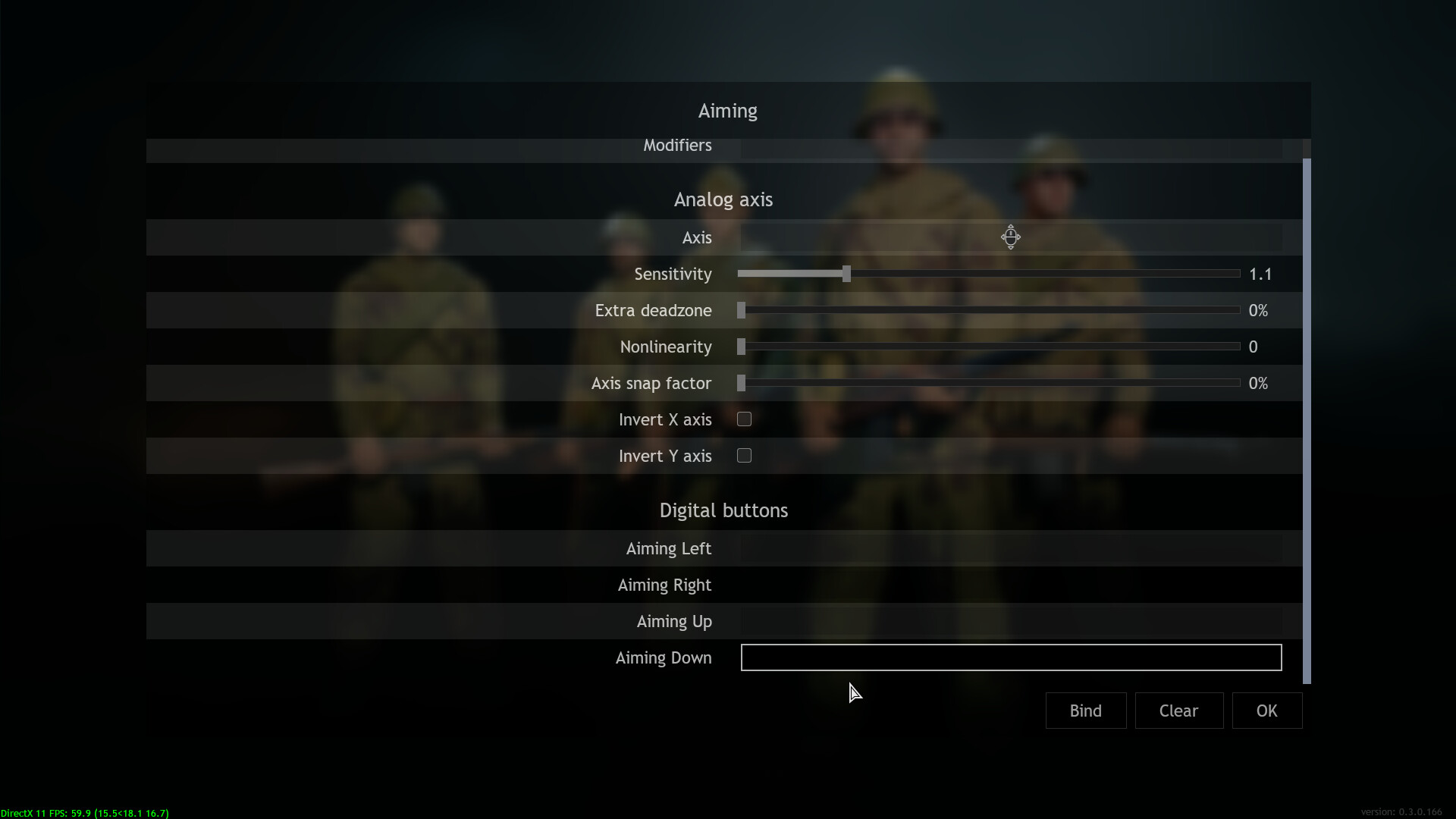Click the Sensitivity slider handle
1456x819 pixels.
846,274
